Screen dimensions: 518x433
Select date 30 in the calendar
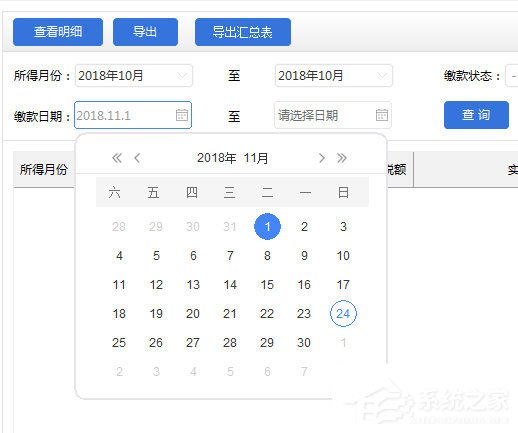tap(304, 343)
